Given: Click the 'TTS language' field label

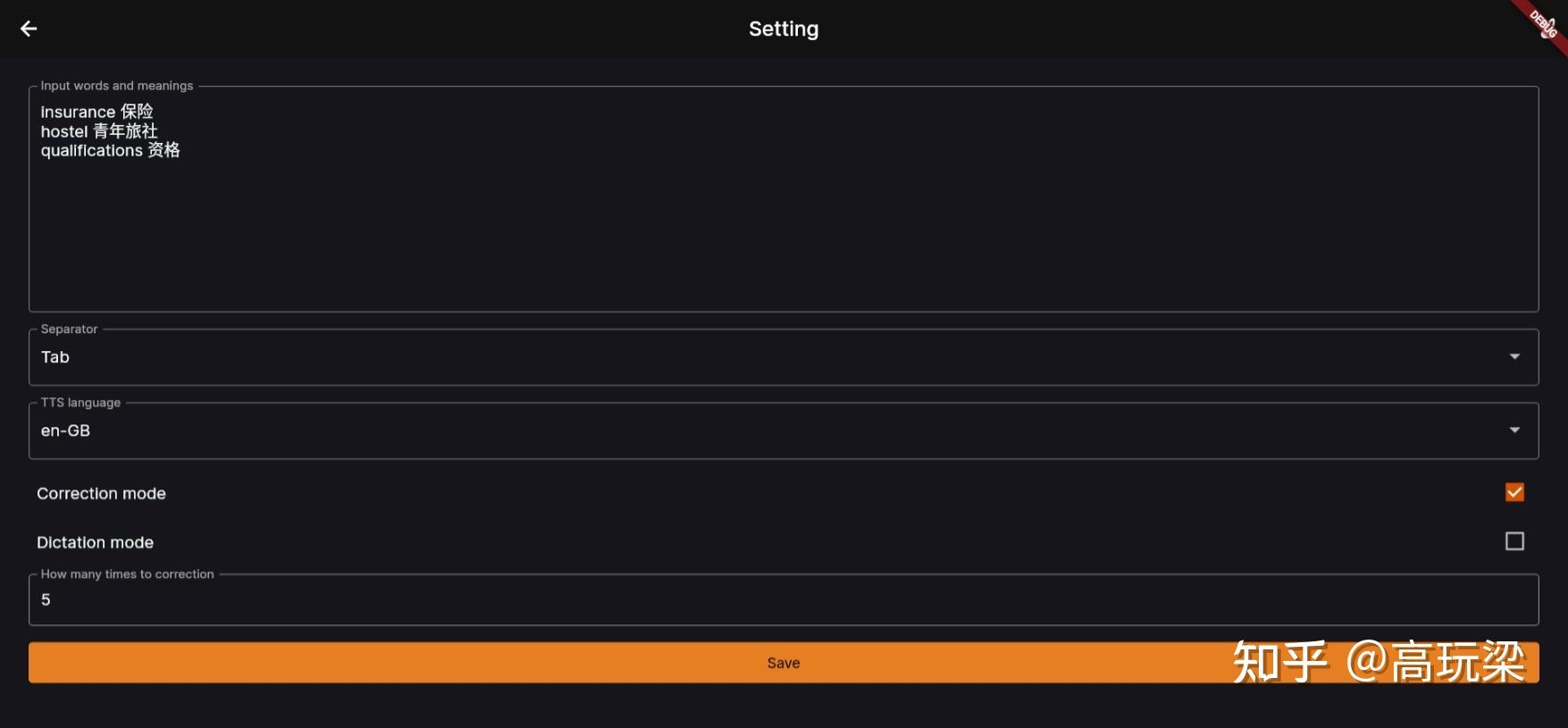Looking at the screenshot, I should tap(80, 403).
